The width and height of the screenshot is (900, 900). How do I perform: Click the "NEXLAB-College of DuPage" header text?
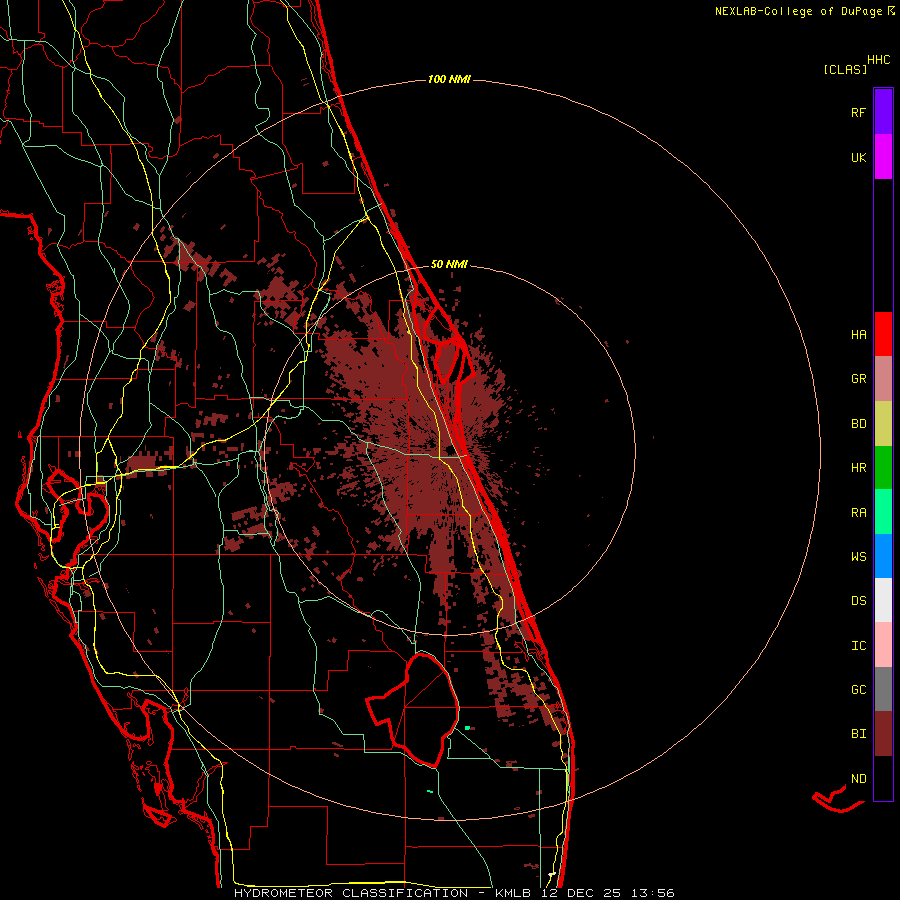[798, 11]
